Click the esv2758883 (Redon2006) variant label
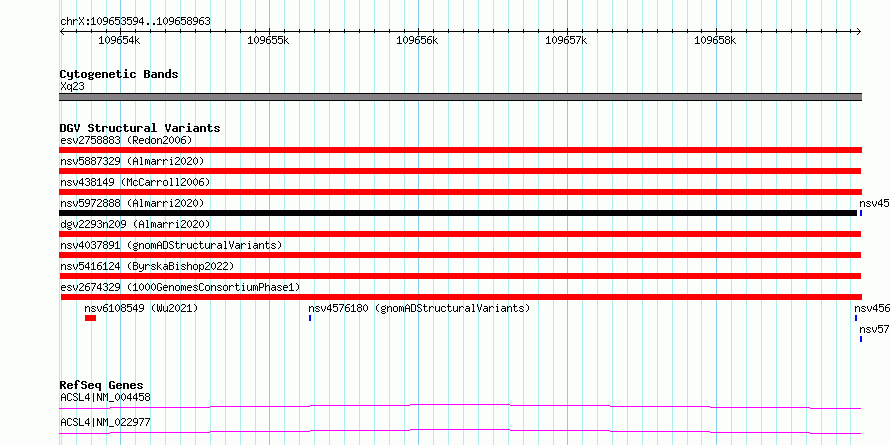Screen dimensions: 890x445 click(x=126, y=140)
